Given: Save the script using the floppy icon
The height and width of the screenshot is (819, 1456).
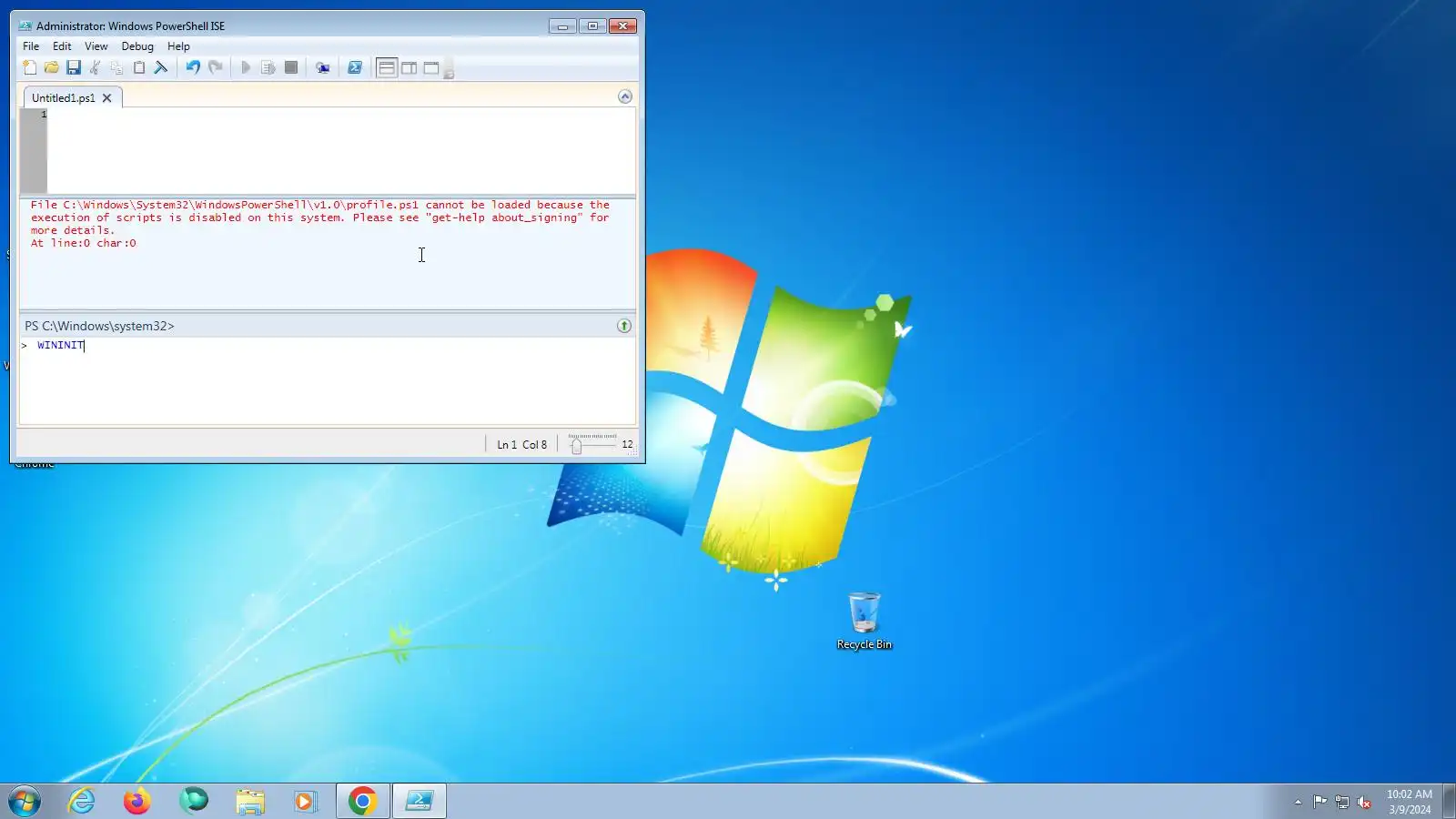Looking at the screenshot, I should 74,67.
